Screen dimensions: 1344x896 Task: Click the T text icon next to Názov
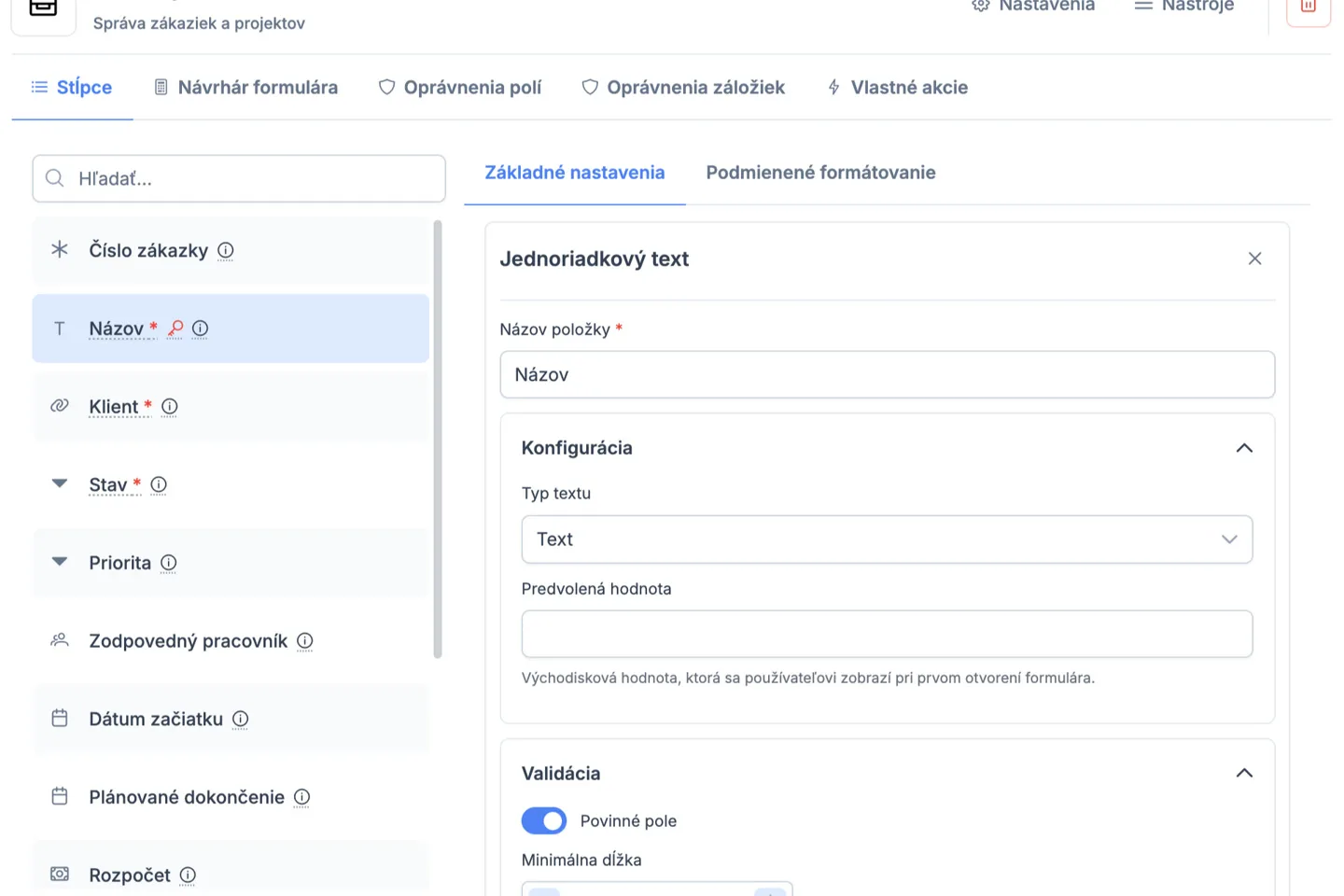[x=59, y=329]
